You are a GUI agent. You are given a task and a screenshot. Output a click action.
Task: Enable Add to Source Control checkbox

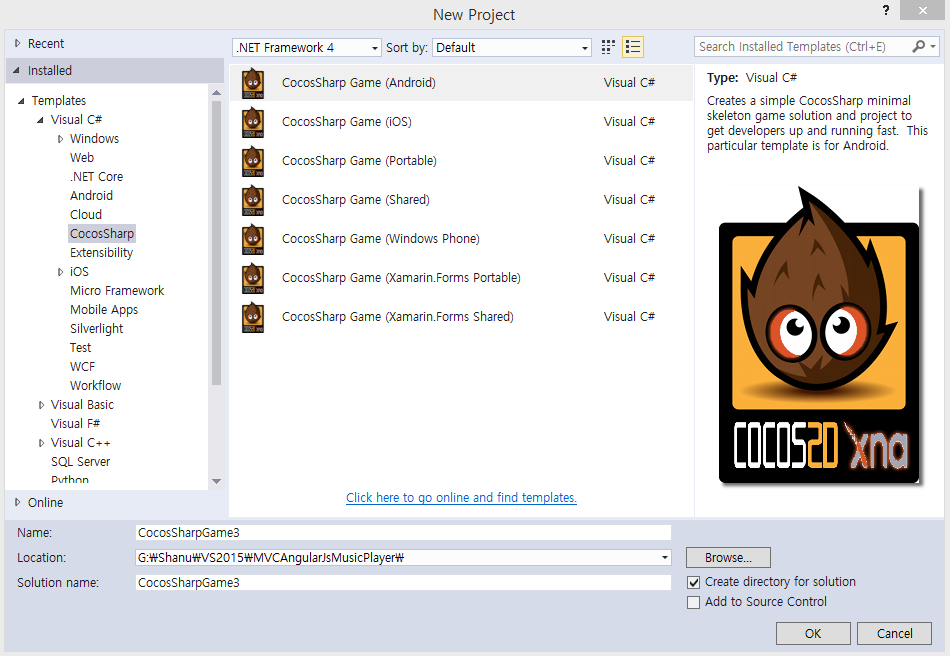click(x=694, y=602)
